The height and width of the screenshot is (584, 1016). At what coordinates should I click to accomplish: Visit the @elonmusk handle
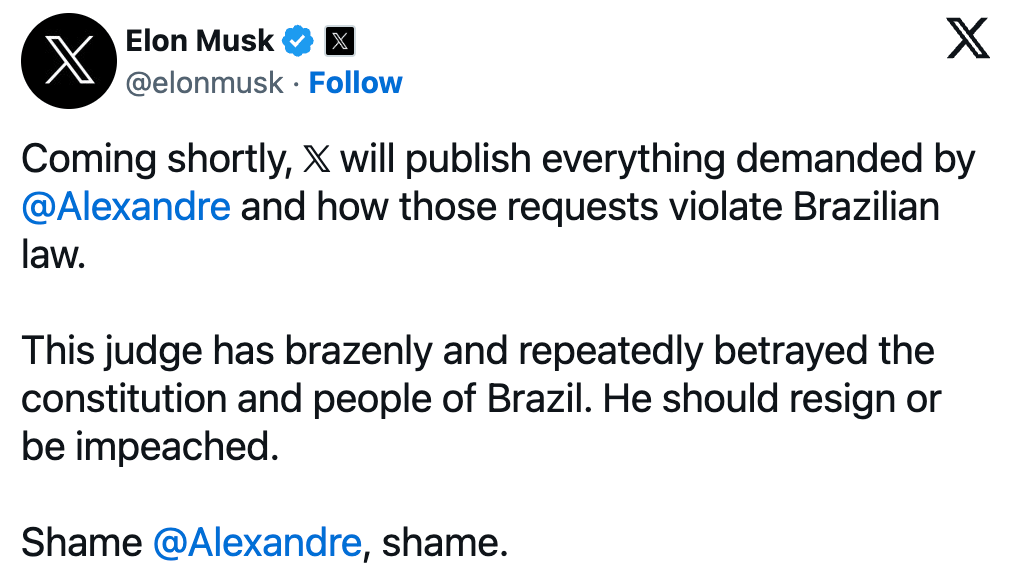click(204, 83)
